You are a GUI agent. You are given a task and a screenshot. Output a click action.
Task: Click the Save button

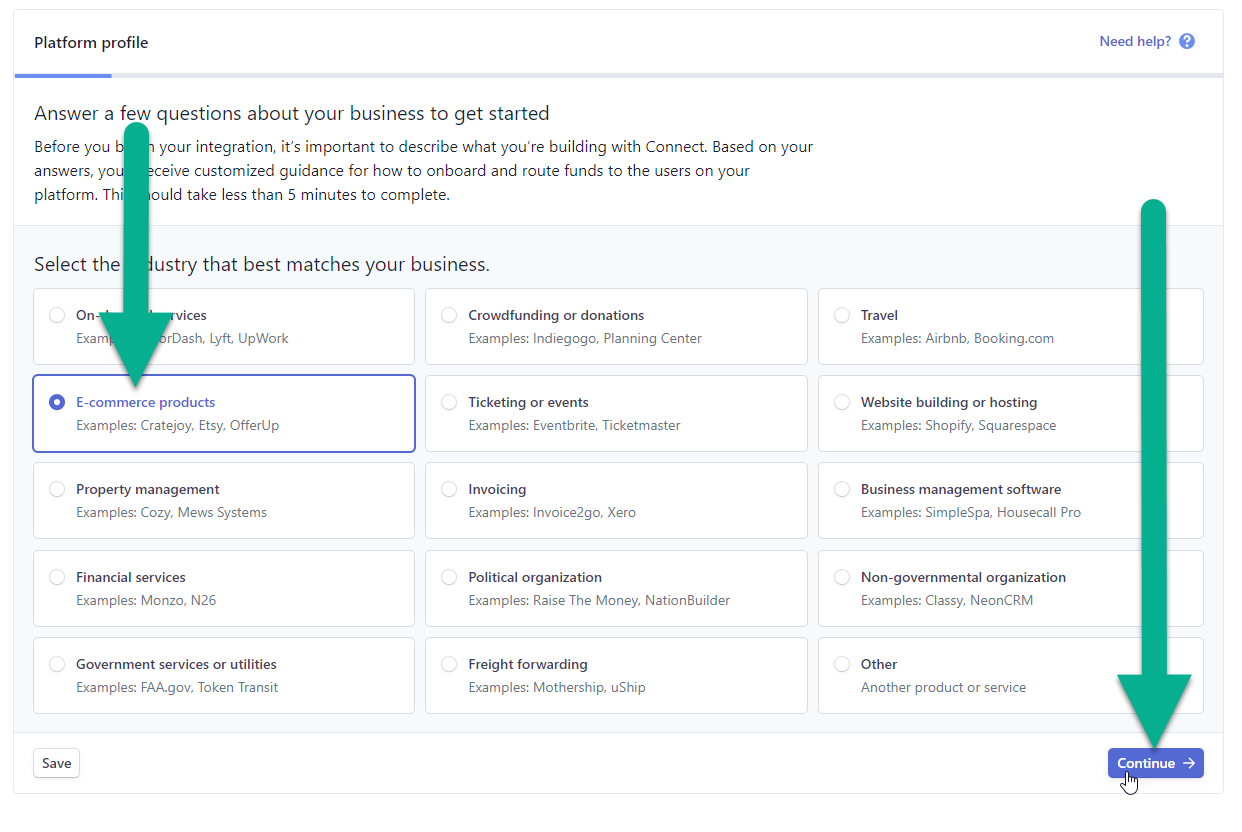[x=56, y=763]
